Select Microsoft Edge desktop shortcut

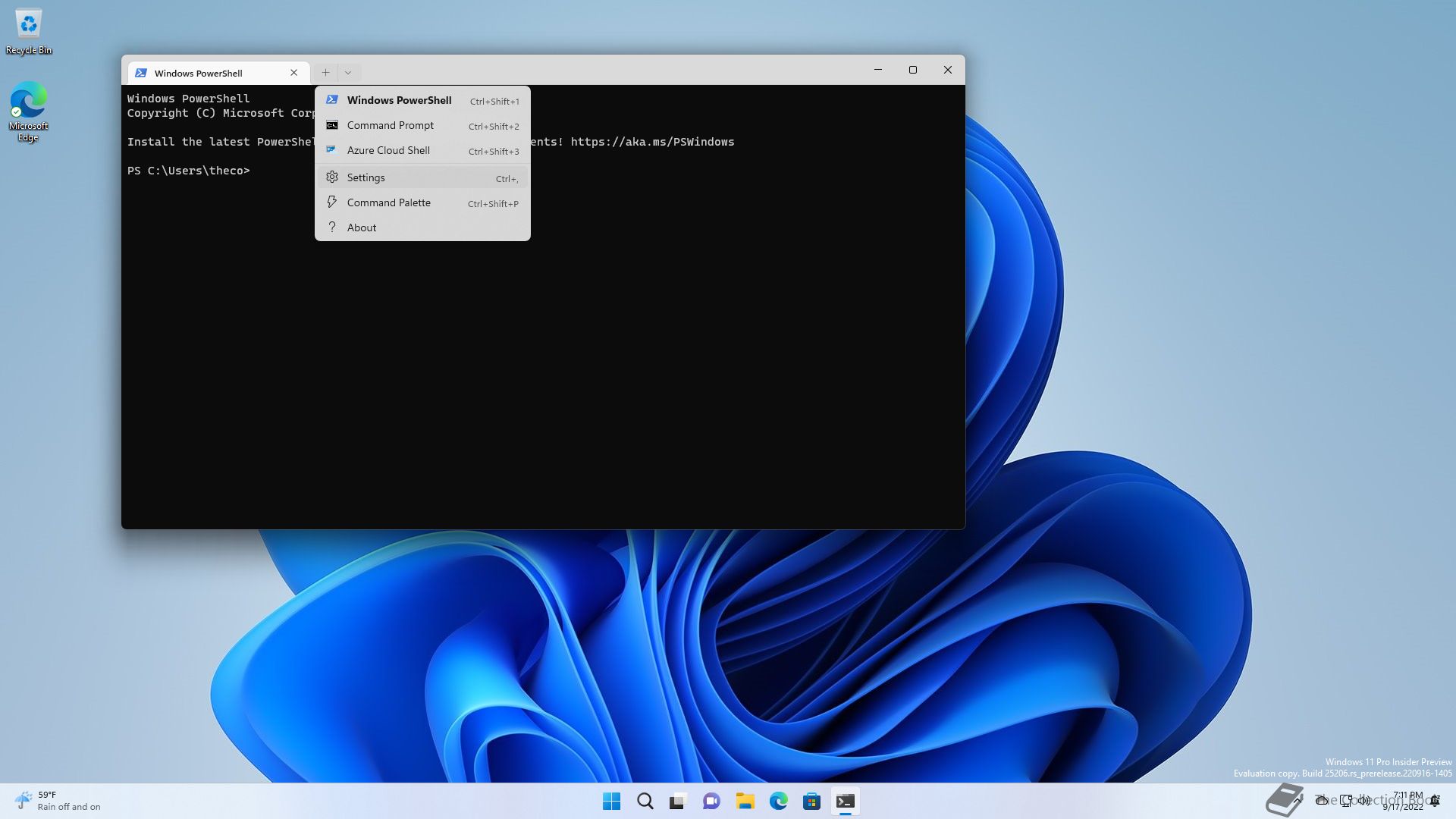tap(29, 111)
